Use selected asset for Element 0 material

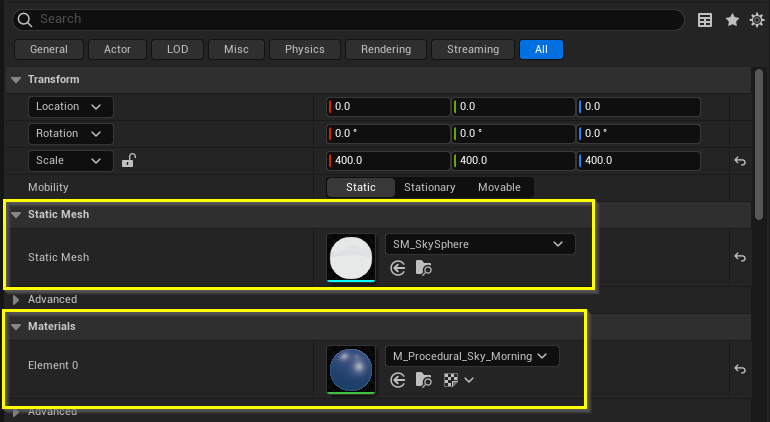pyautogui.click(x=398, y=380)
